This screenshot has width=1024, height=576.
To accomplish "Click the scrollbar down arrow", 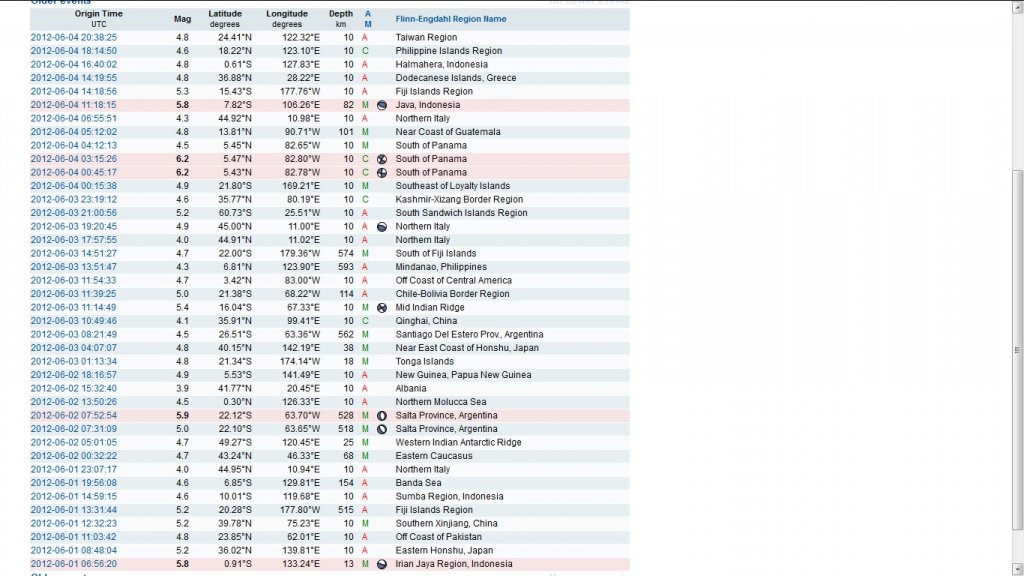I will (1017, 569).
